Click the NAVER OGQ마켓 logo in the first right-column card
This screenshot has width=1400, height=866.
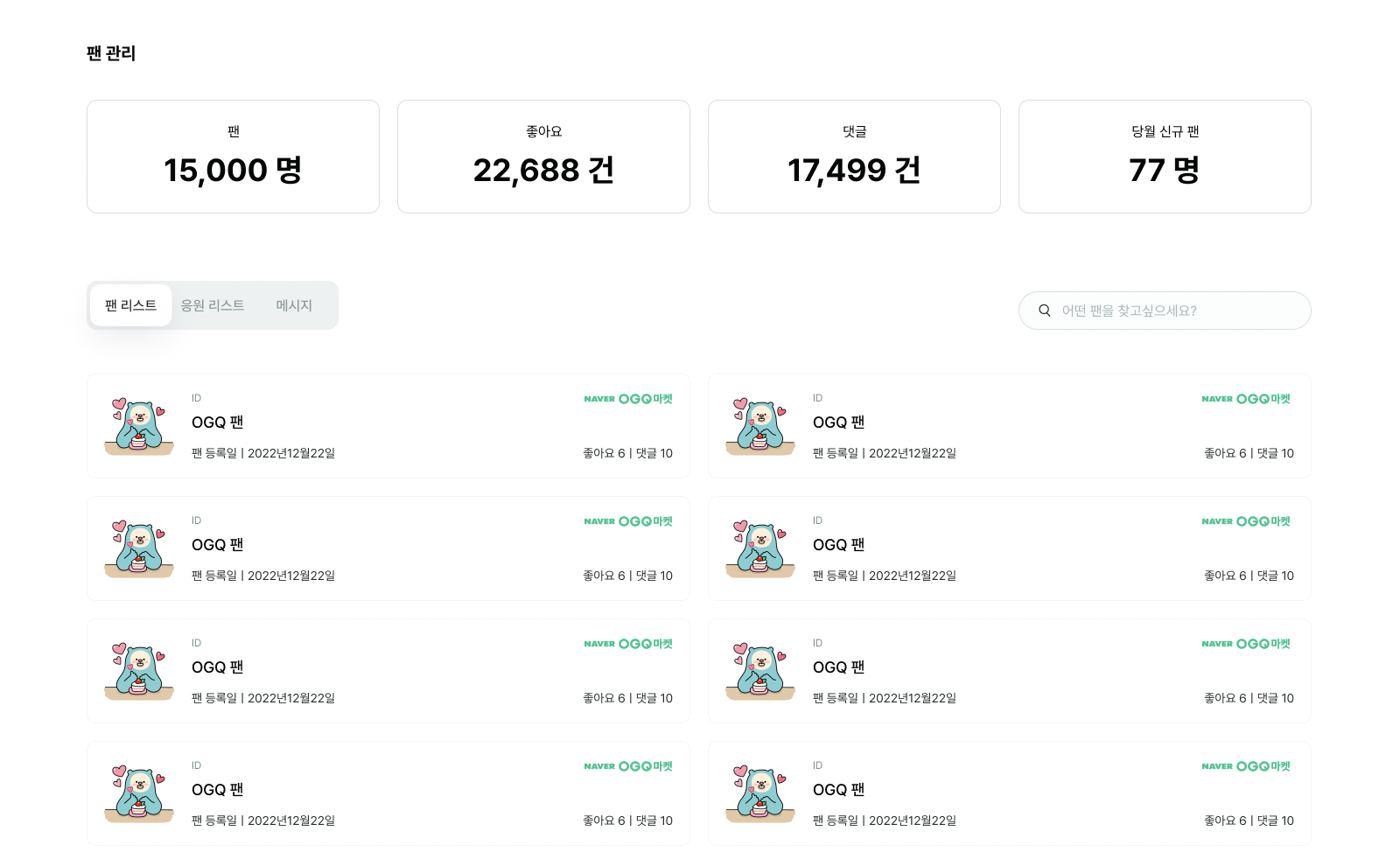[1246, 399]
